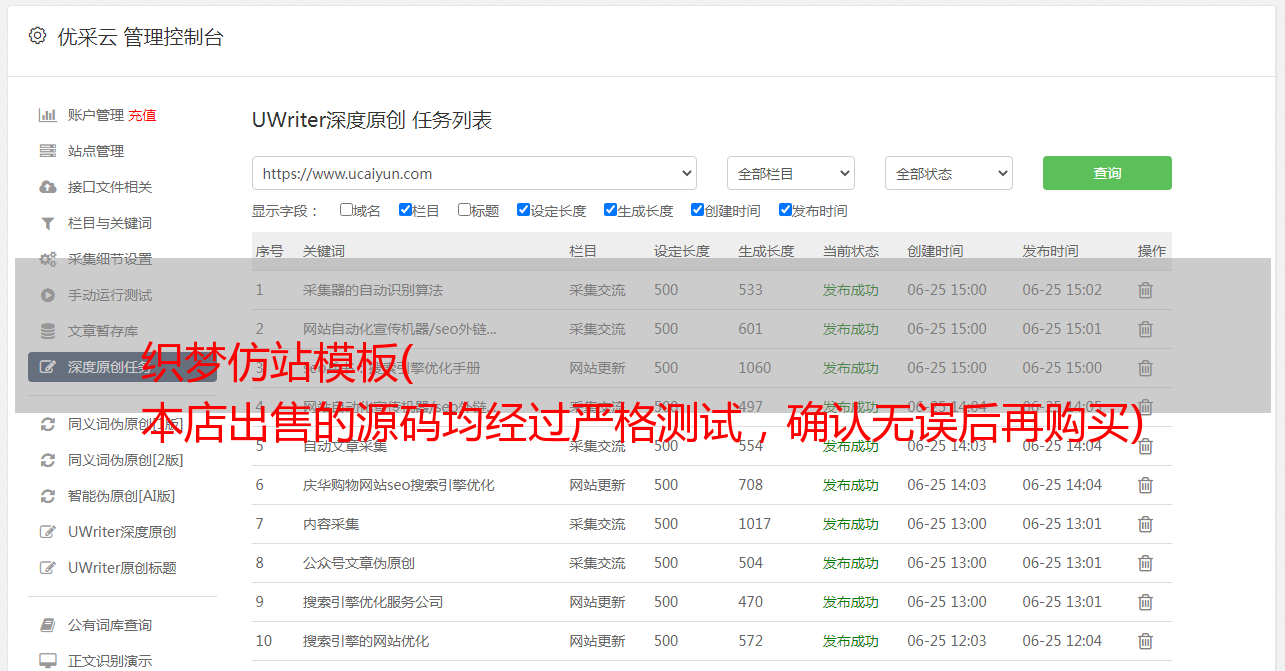
Task: Delete the 采集器的自动识别算法 task via trash icon
Action: tap(1146, 290)
